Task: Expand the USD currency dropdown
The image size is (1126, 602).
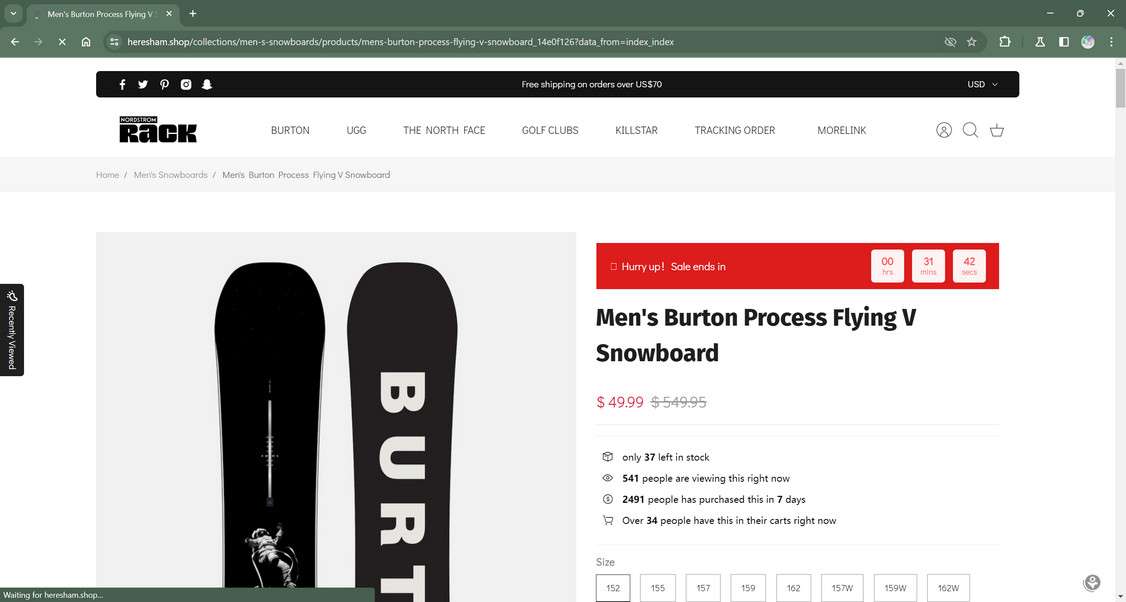Action: point(982,85)
